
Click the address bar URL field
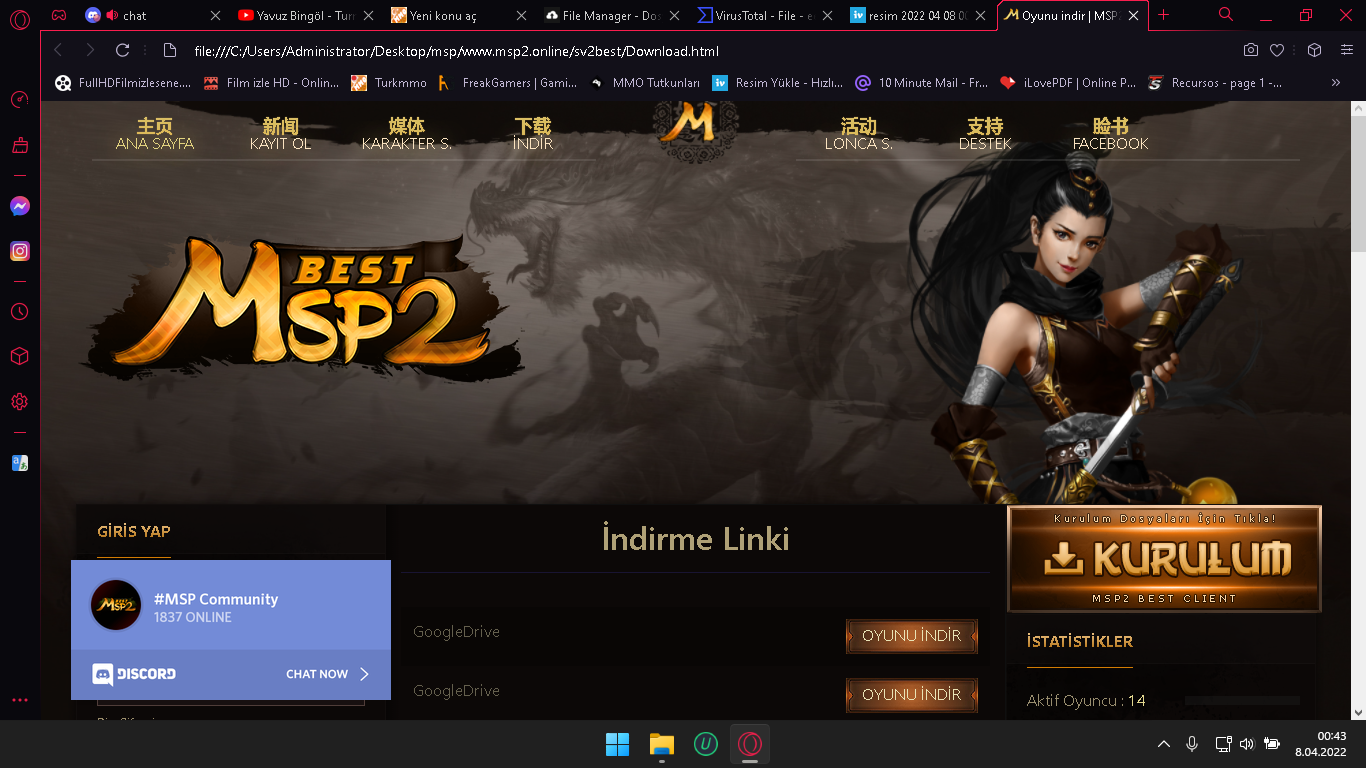(x=700, y=50)
